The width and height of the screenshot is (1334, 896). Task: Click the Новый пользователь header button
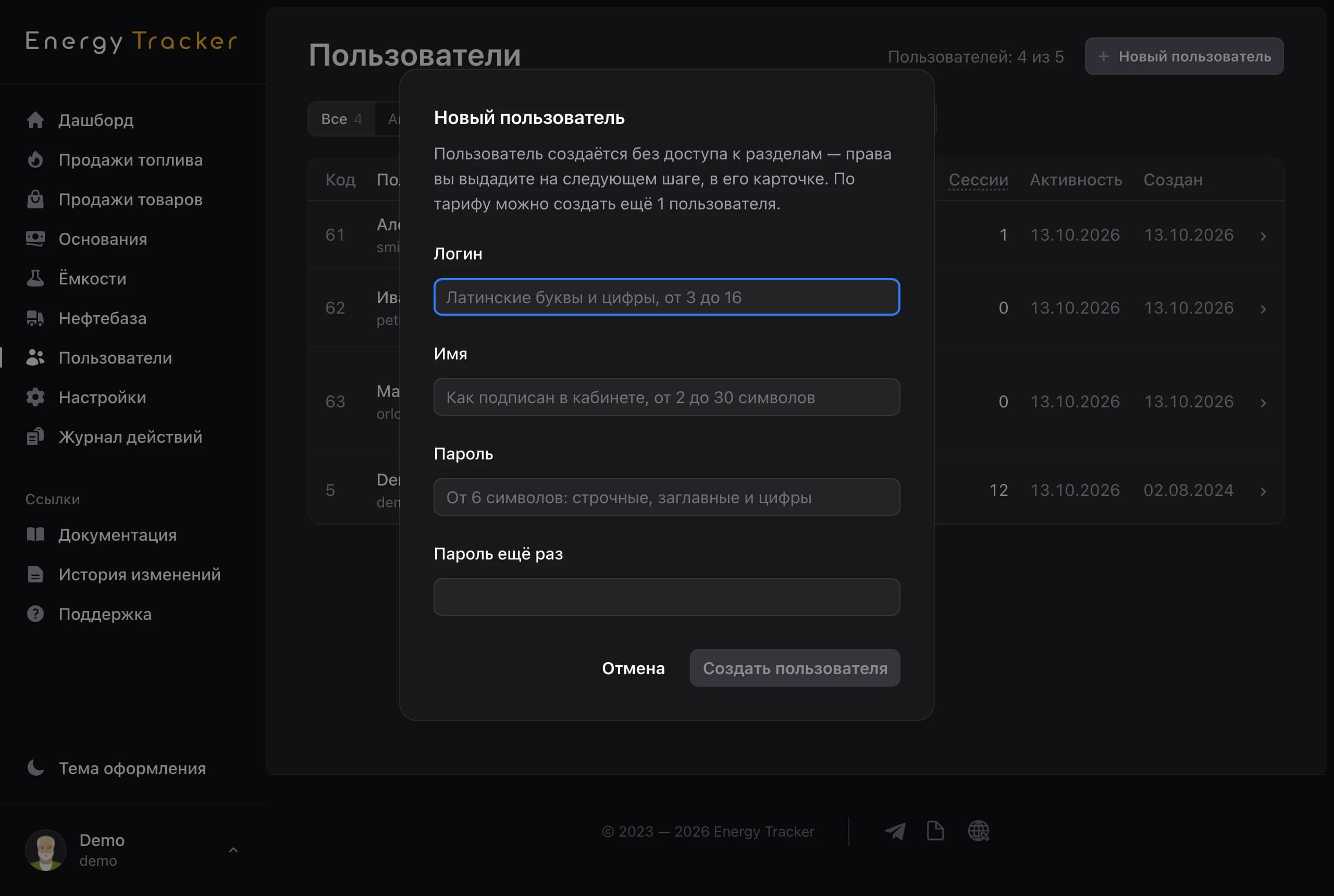pyautogui.click(x=1184, y=56)
